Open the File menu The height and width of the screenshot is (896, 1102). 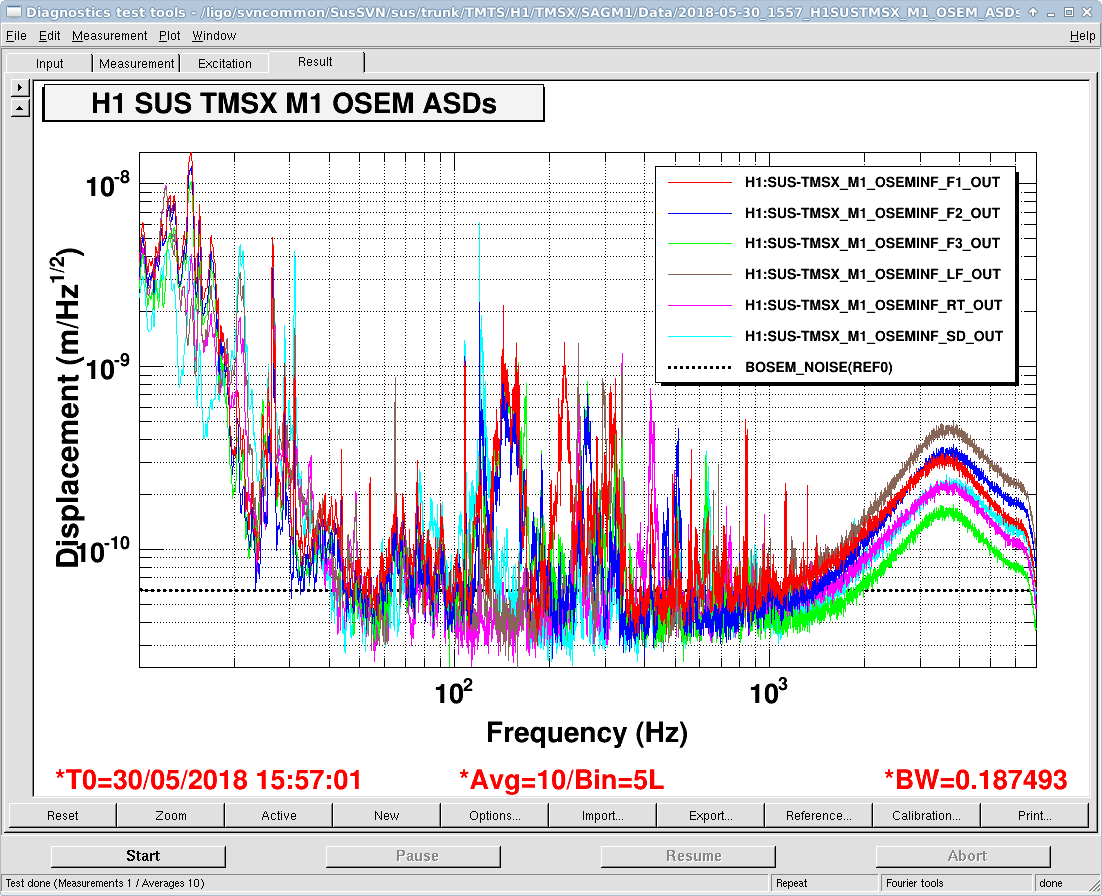pyautogui.click(x=16, y=36)
